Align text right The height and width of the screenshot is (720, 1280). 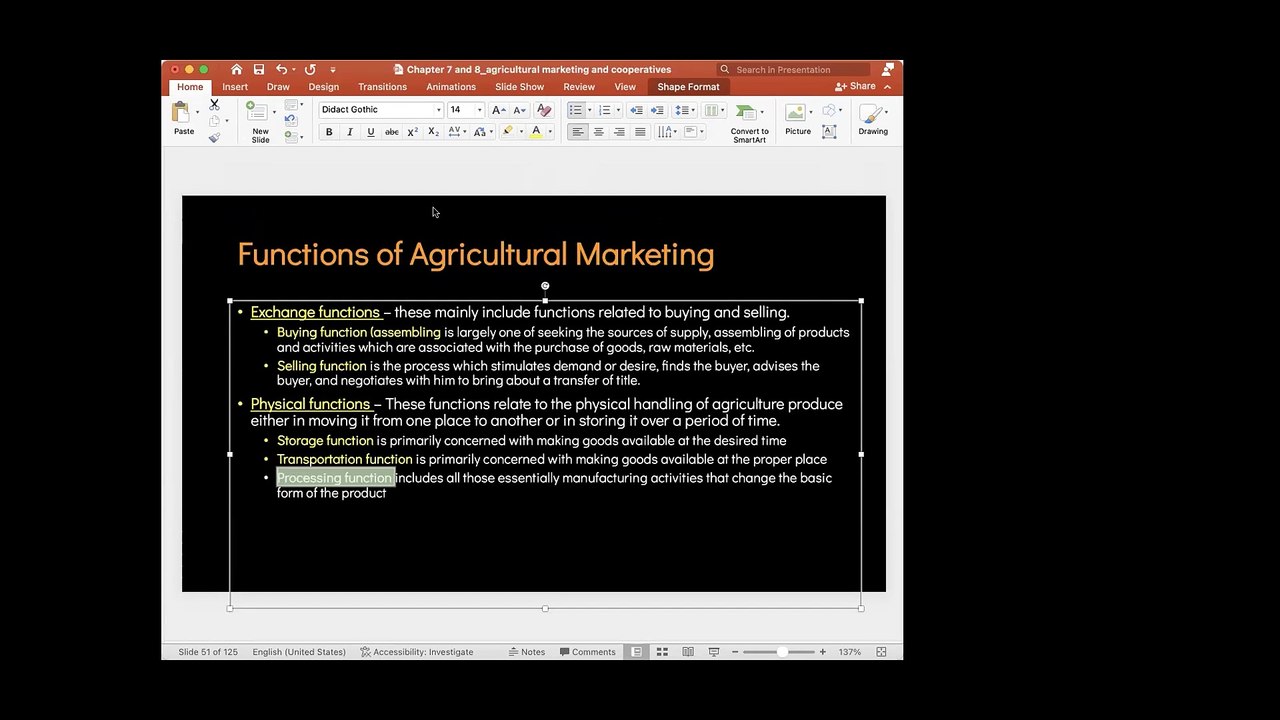click(x=620, y=132)
